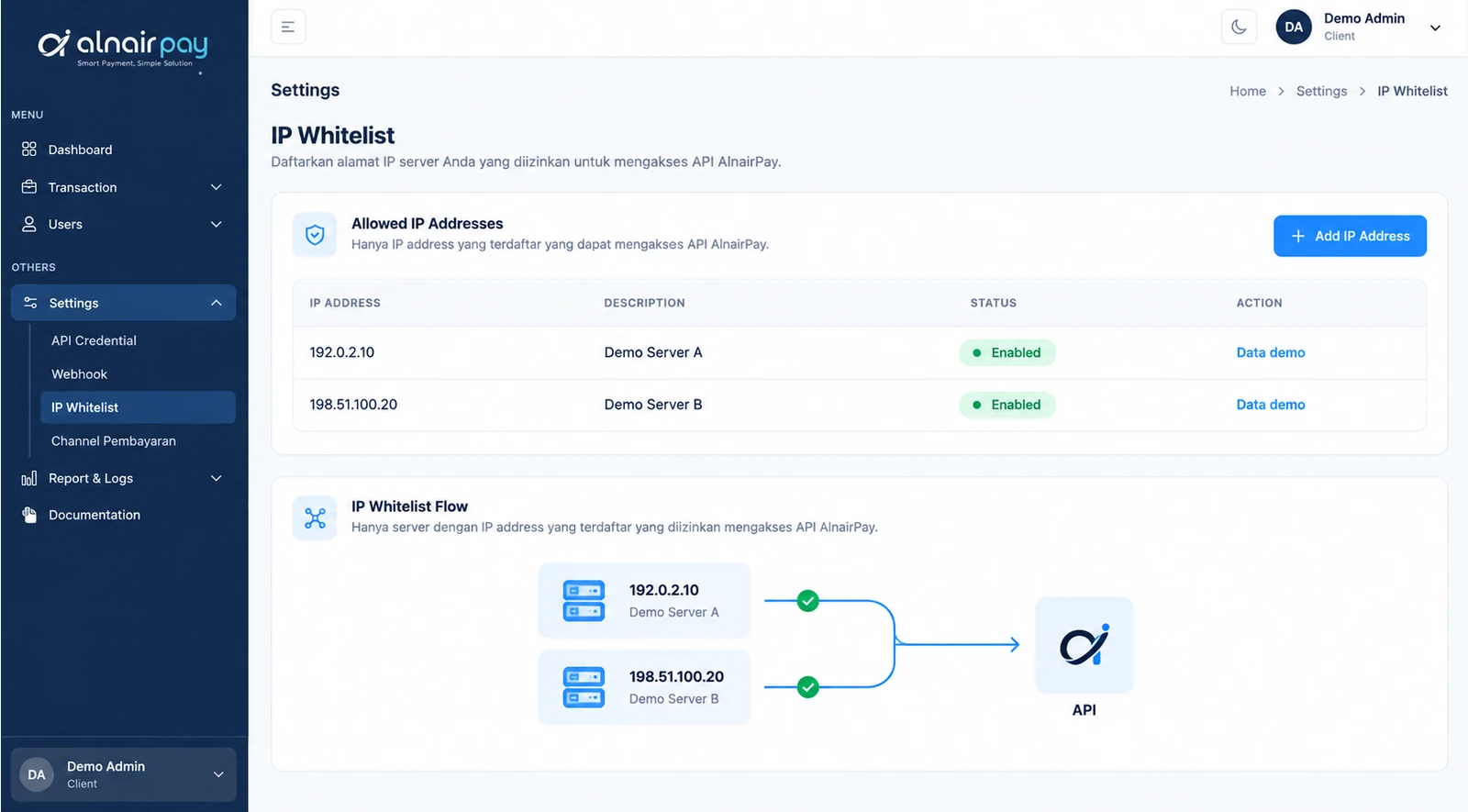Go to Home via breadcrumb
Image resolution: width=1468 pixels, height=812 pixels.
click(1248, 91)
